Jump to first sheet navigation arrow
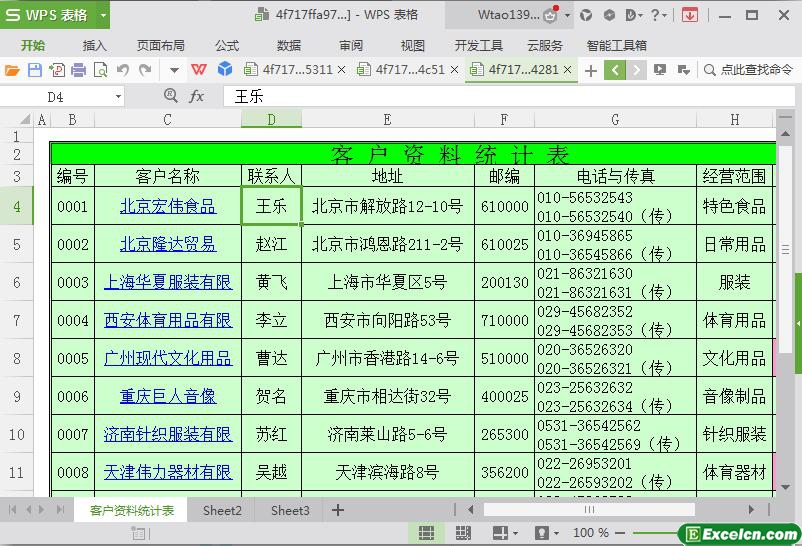This screenshot has height=546, width=802. point(13,510)
